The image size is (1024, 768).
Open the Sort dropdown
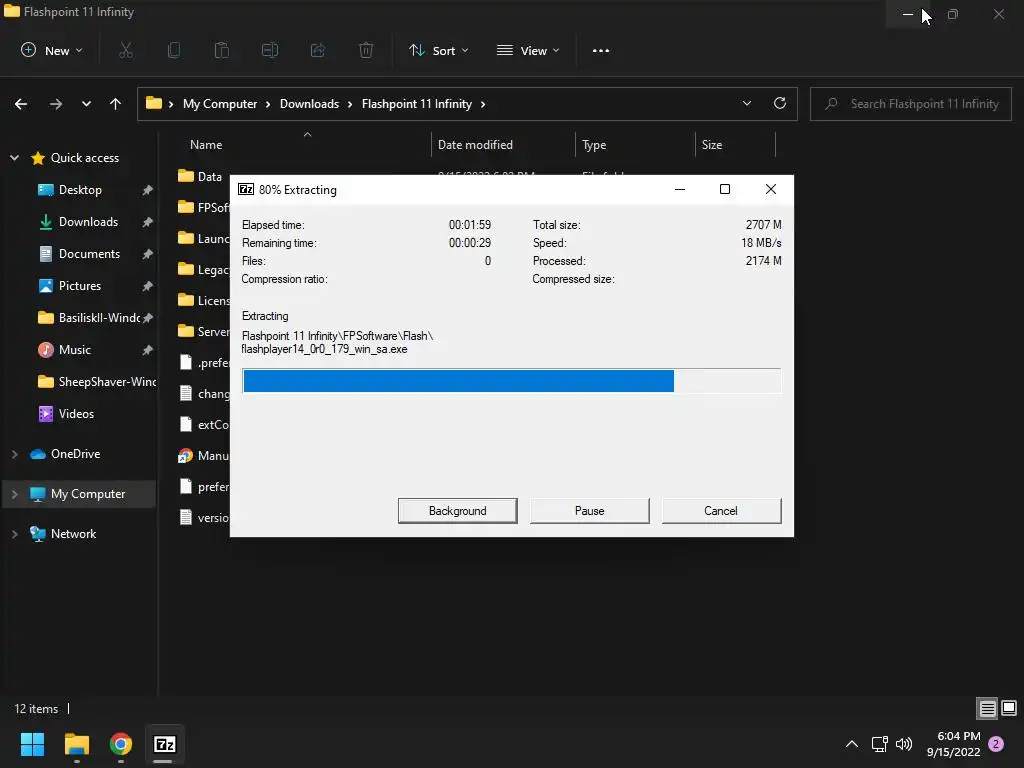[438, 50]
